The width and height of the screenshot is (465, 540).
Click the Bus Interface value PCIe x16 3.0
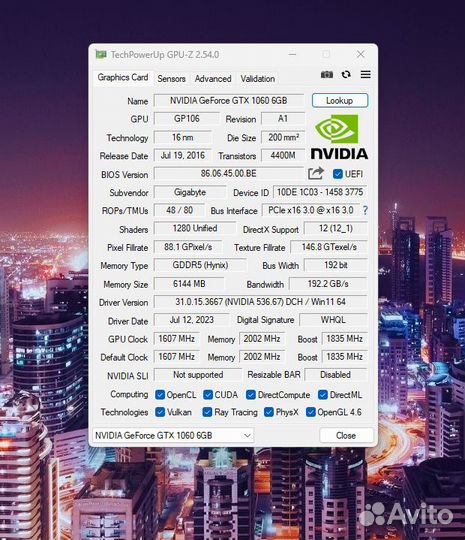[311, 210]
